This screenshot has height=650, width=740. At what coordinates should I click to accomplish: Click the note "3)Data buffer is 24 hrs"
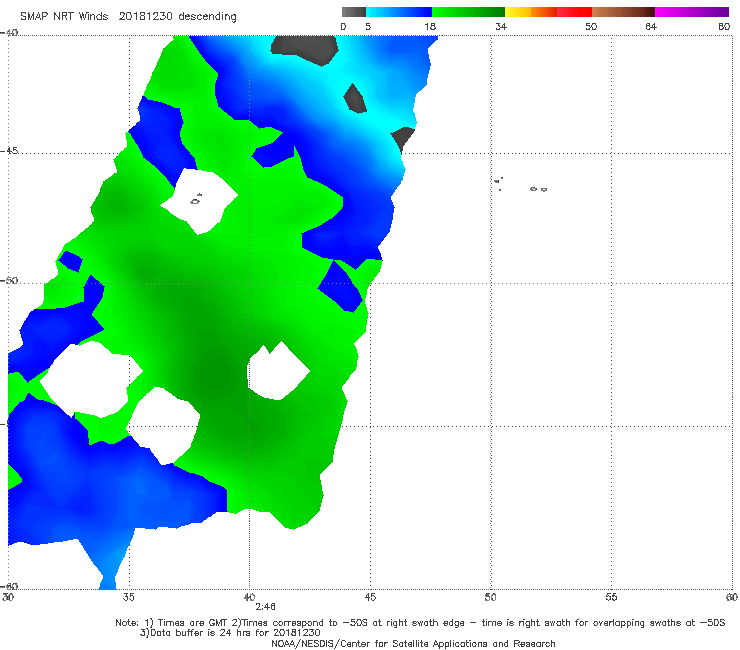pos(230,633)
